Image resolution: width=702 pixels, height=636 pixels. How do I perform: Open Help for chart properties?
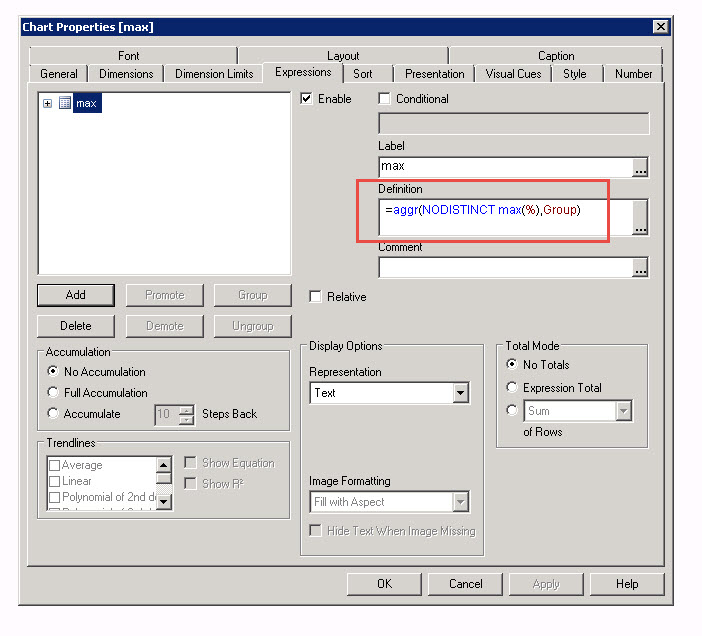(x=627, y=584)
